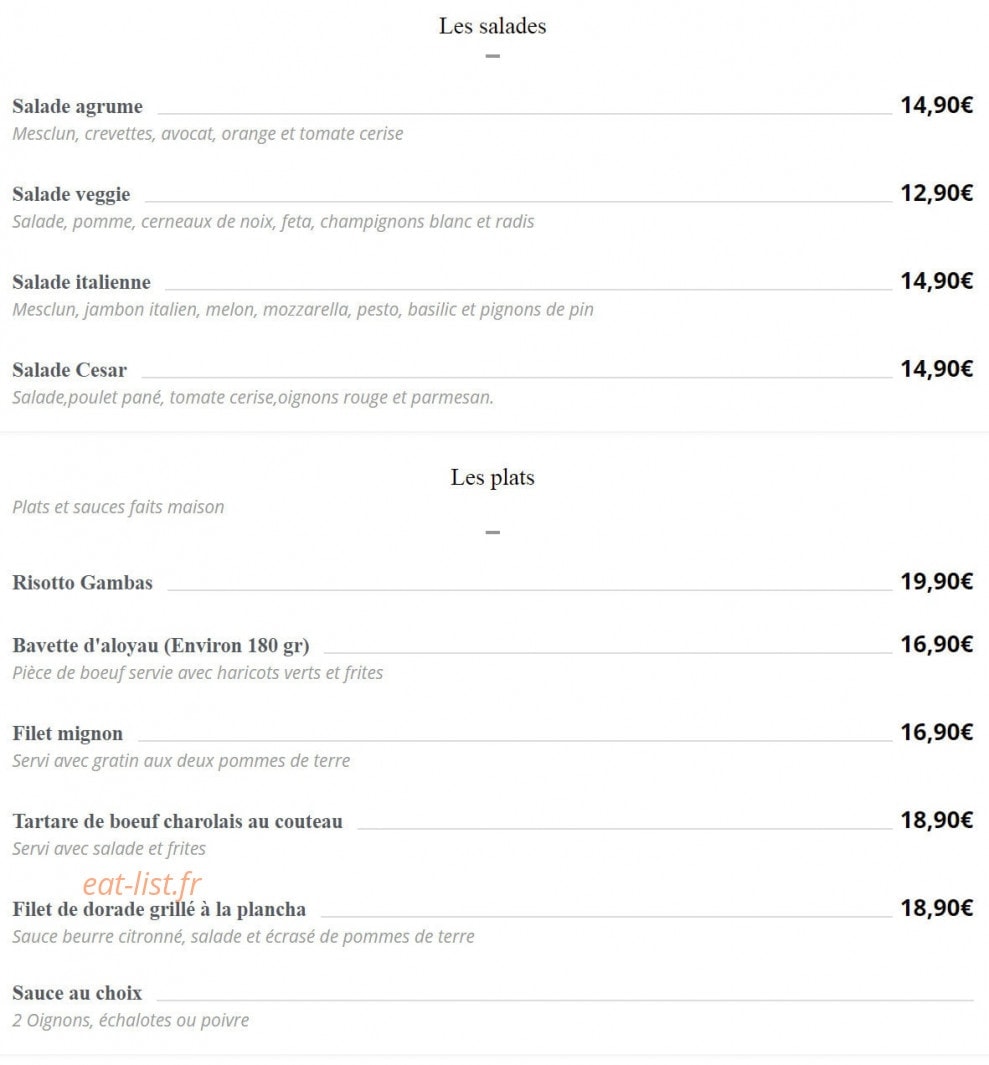Screen dimensions: 989x1065
Task: Select the Filet mignon item
Action: pyautogui.click(x=67, y=734)
